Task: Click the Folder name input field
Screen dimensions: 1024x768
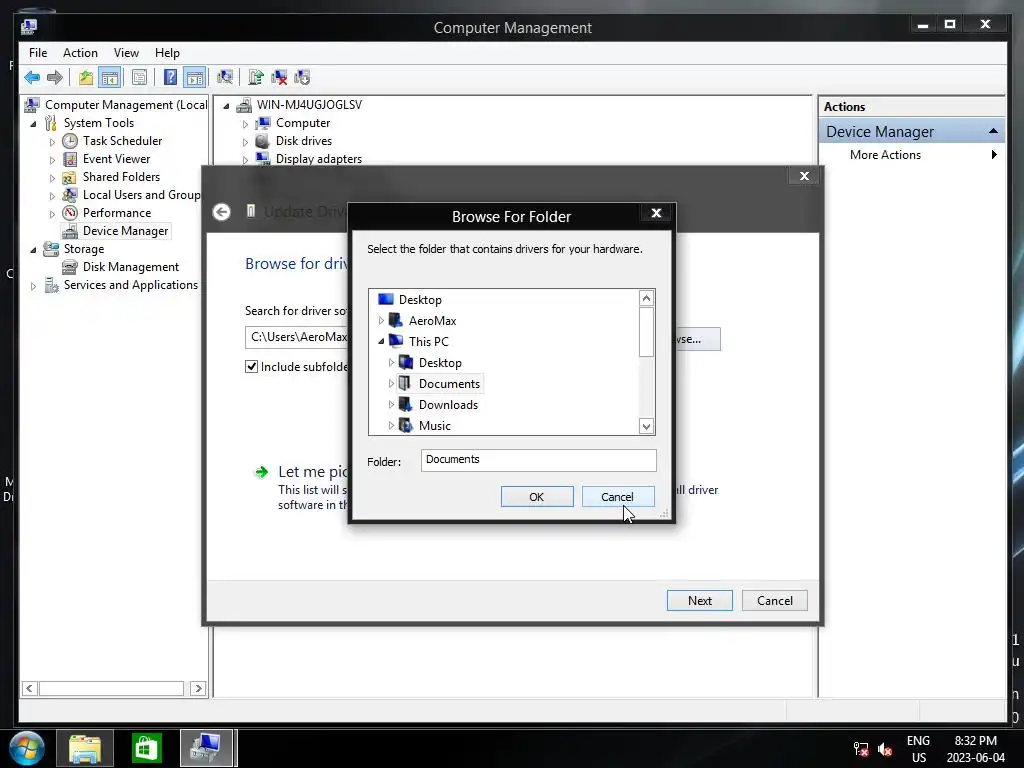Action: click(x=539, y=460)
